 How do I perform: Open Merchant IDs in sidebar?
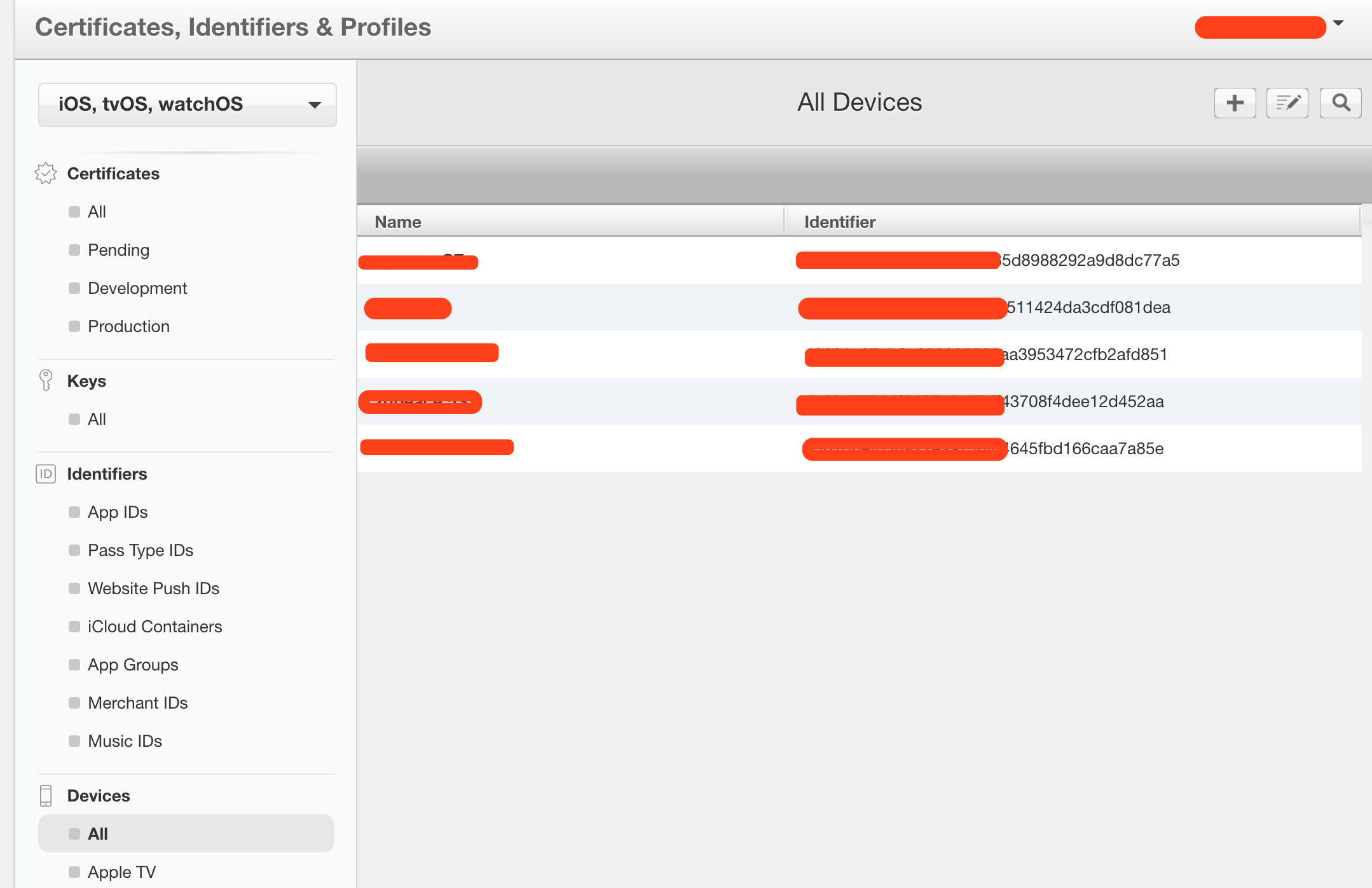(138, 703)
